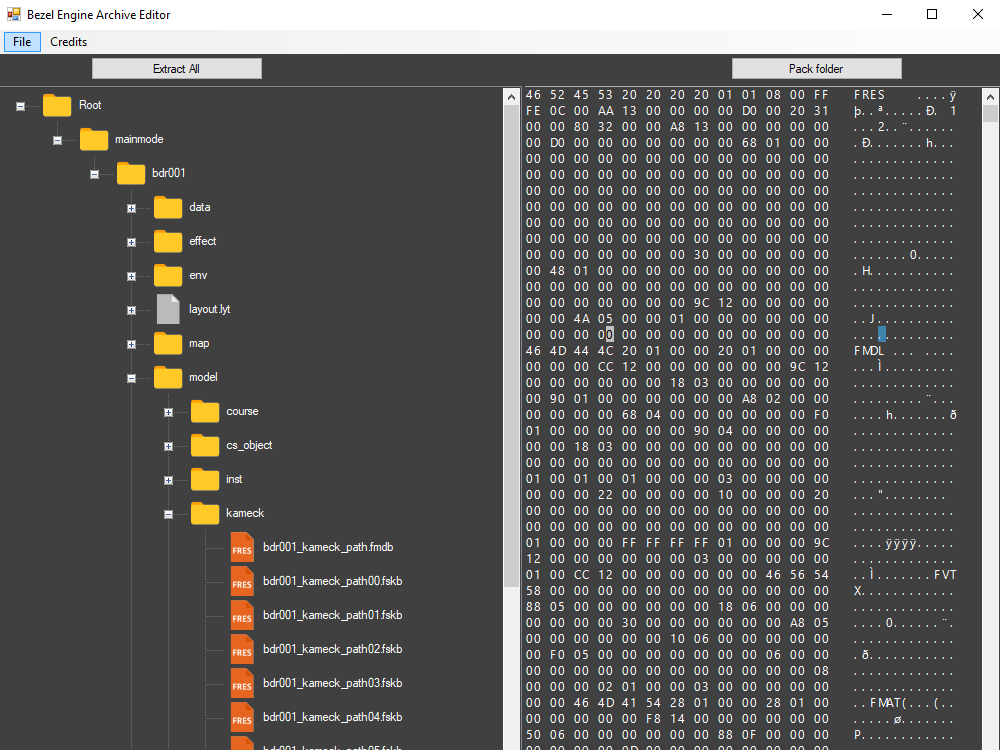Screen dimensions: 1000x750
Task: Open the Credits menu
Action: click(68, 42)
